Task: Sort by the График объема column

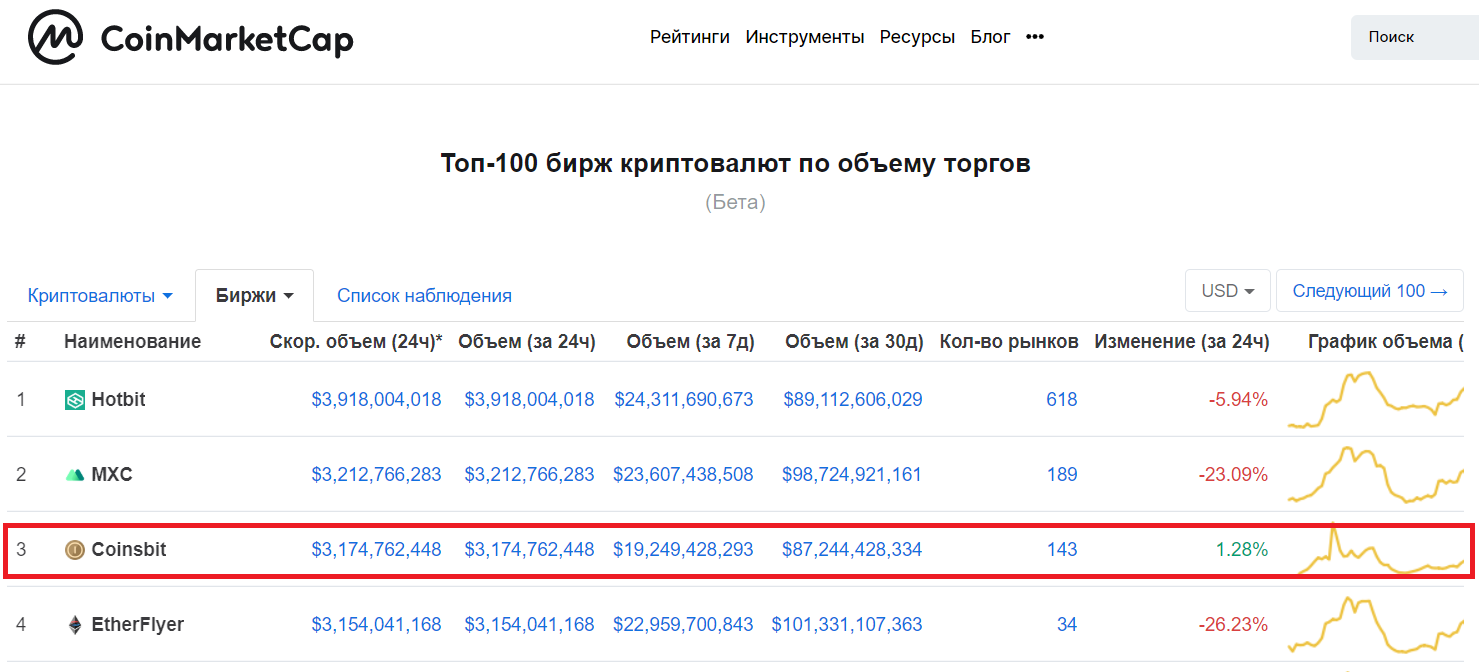Action: 1386,342
